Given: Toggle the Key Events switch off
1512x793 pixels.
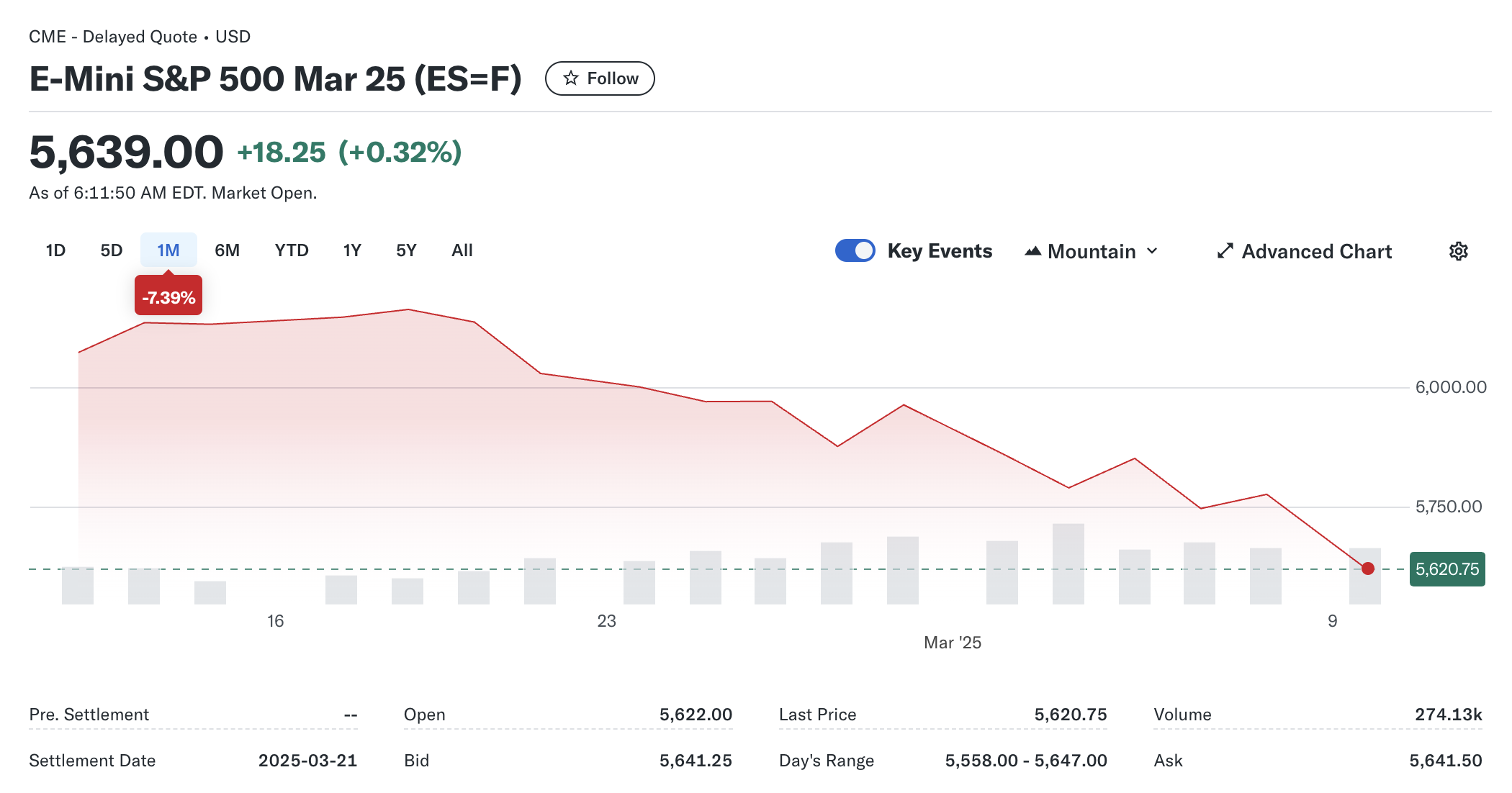Looking at the screenshot, I should point(855,250).
